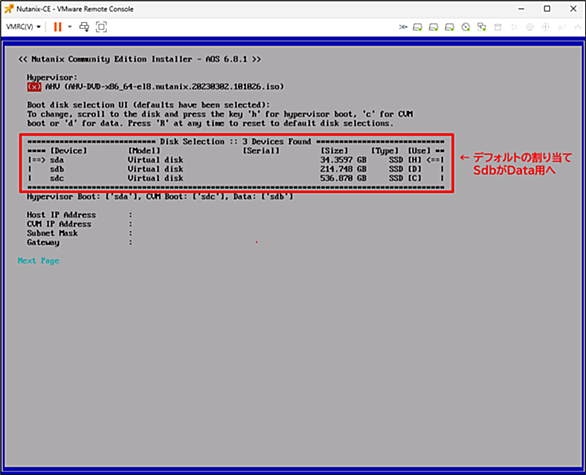
Task: Open the CD/DVD drive device icon
Action: tap(466, 27)
